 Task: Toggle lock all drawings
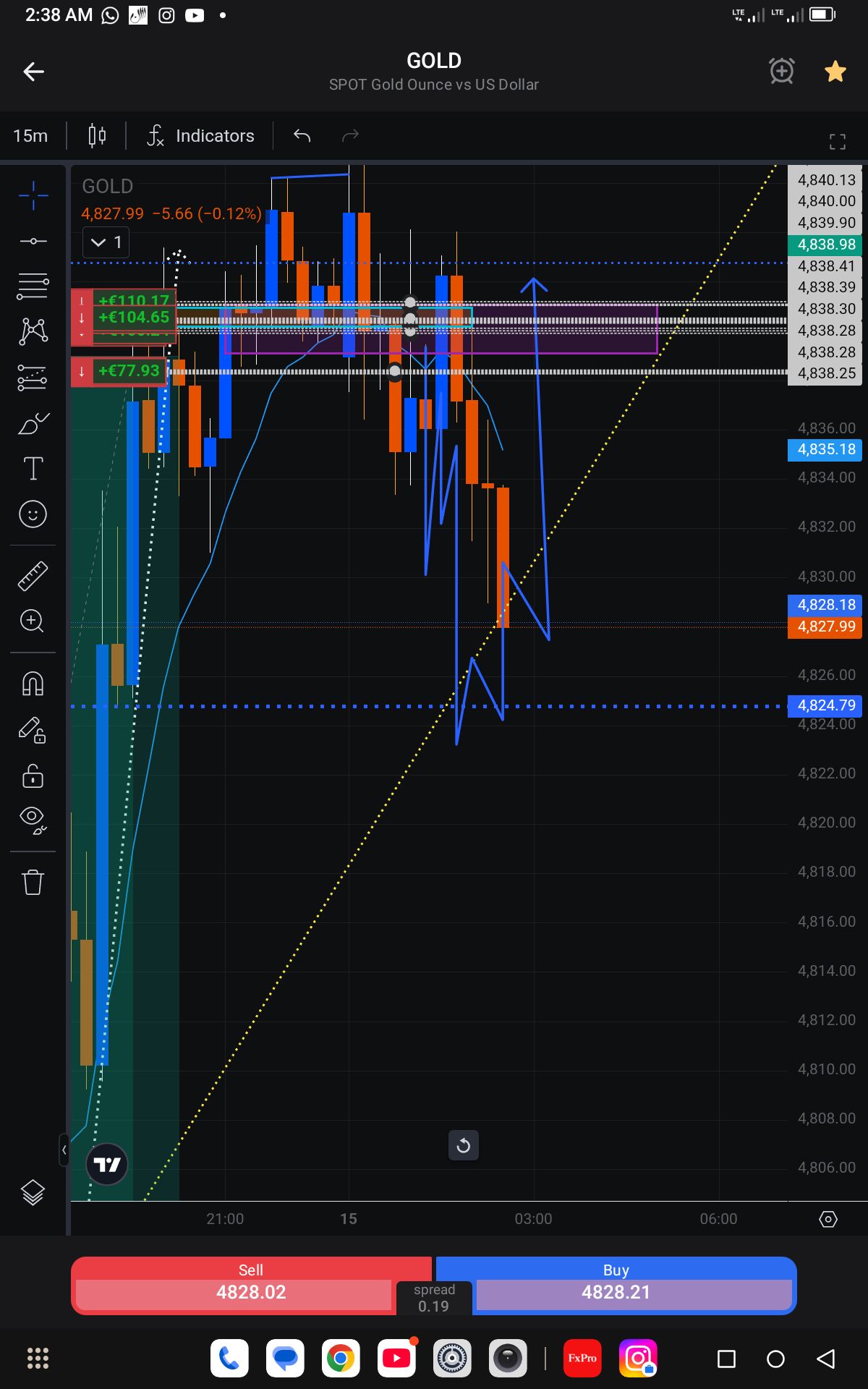pos(33,776)
